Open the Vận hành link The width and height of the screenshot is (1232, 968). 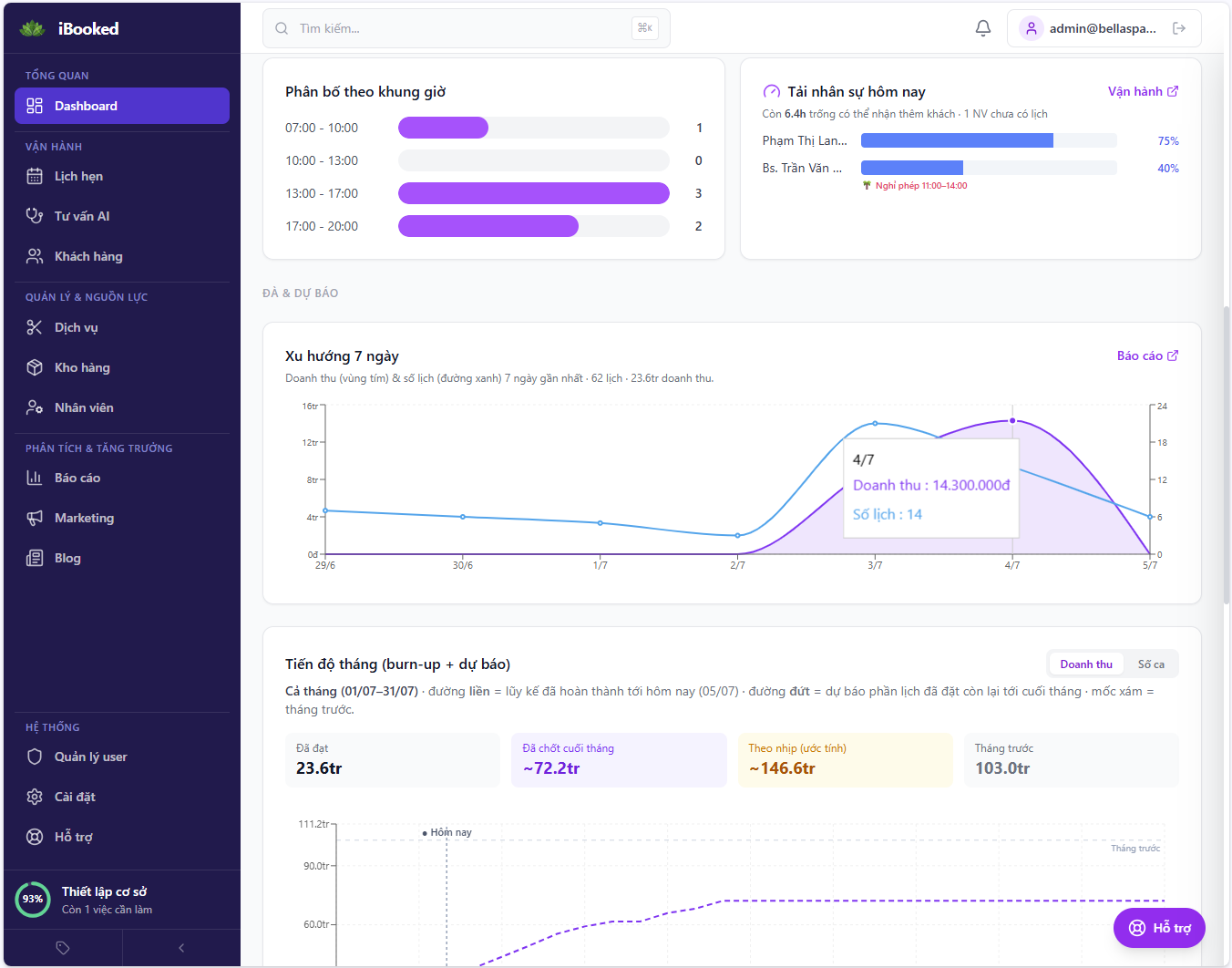click(x=1143, y=91)
